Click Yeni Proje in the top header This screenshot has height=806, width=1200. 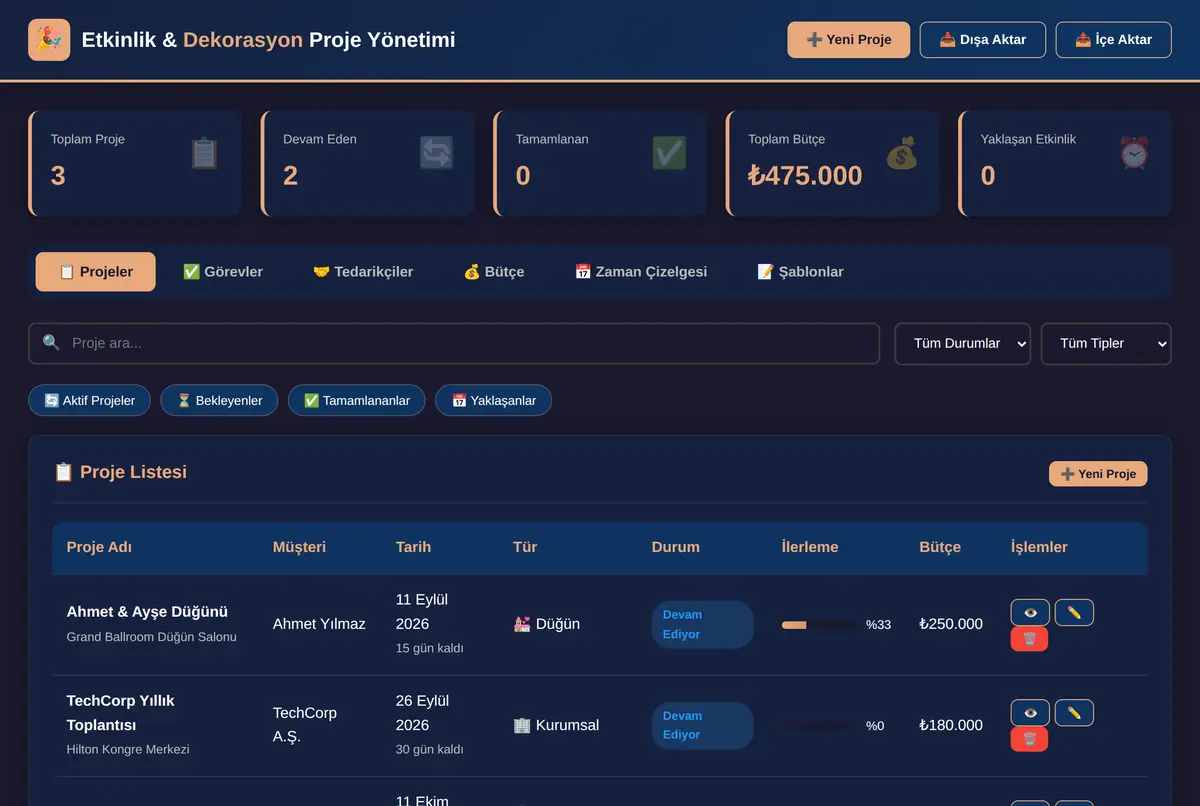pyautogui.click(x=849, y=40)
